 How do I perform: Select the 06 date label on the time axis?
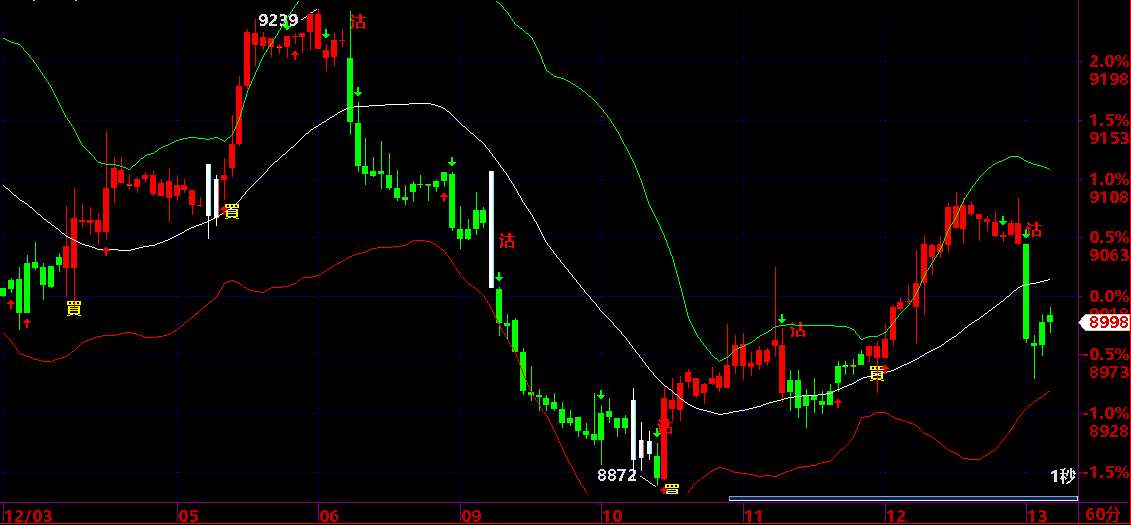coord(330,516)
